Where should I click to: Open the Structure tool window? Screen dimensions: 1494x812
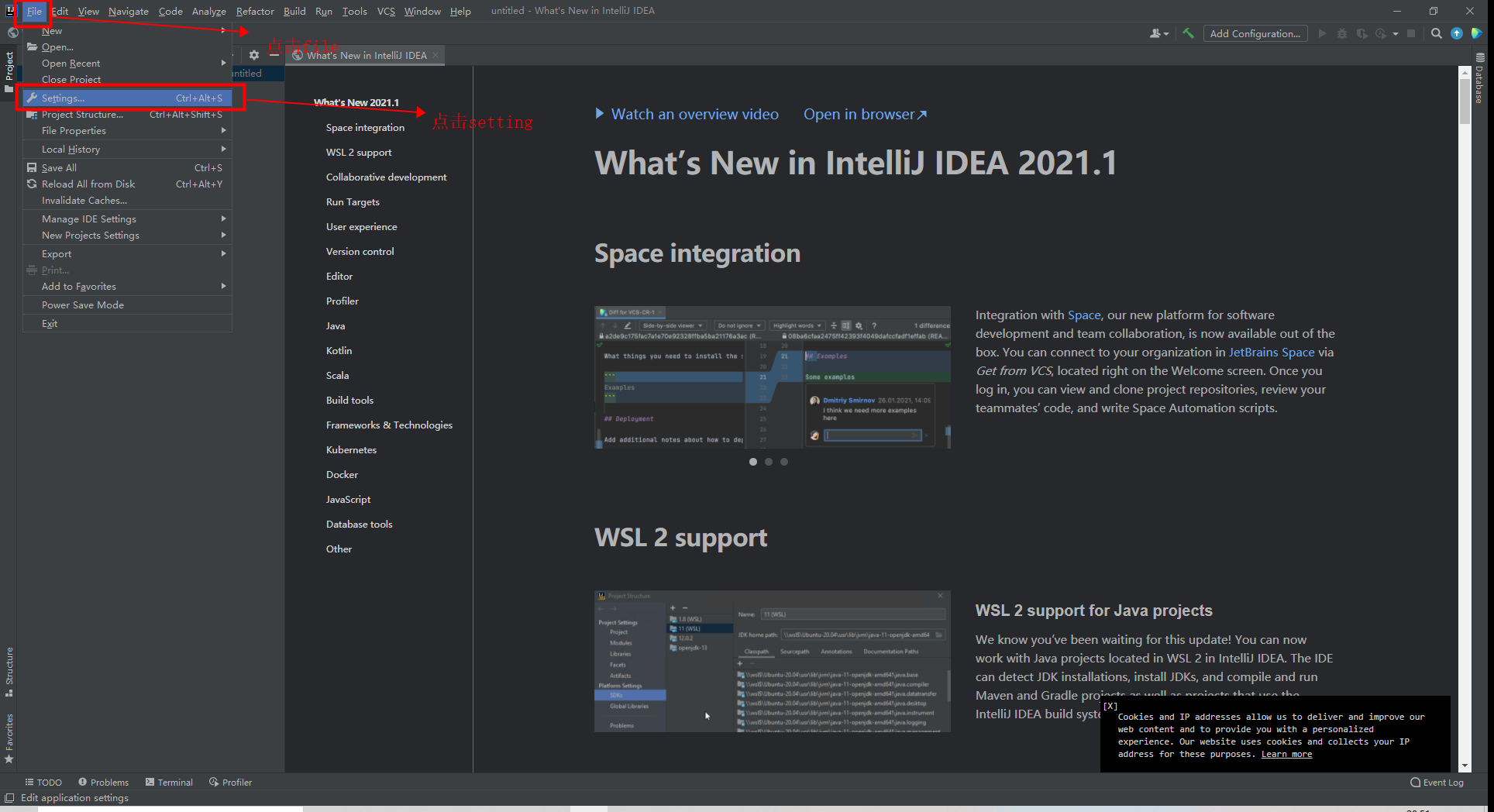9,671
